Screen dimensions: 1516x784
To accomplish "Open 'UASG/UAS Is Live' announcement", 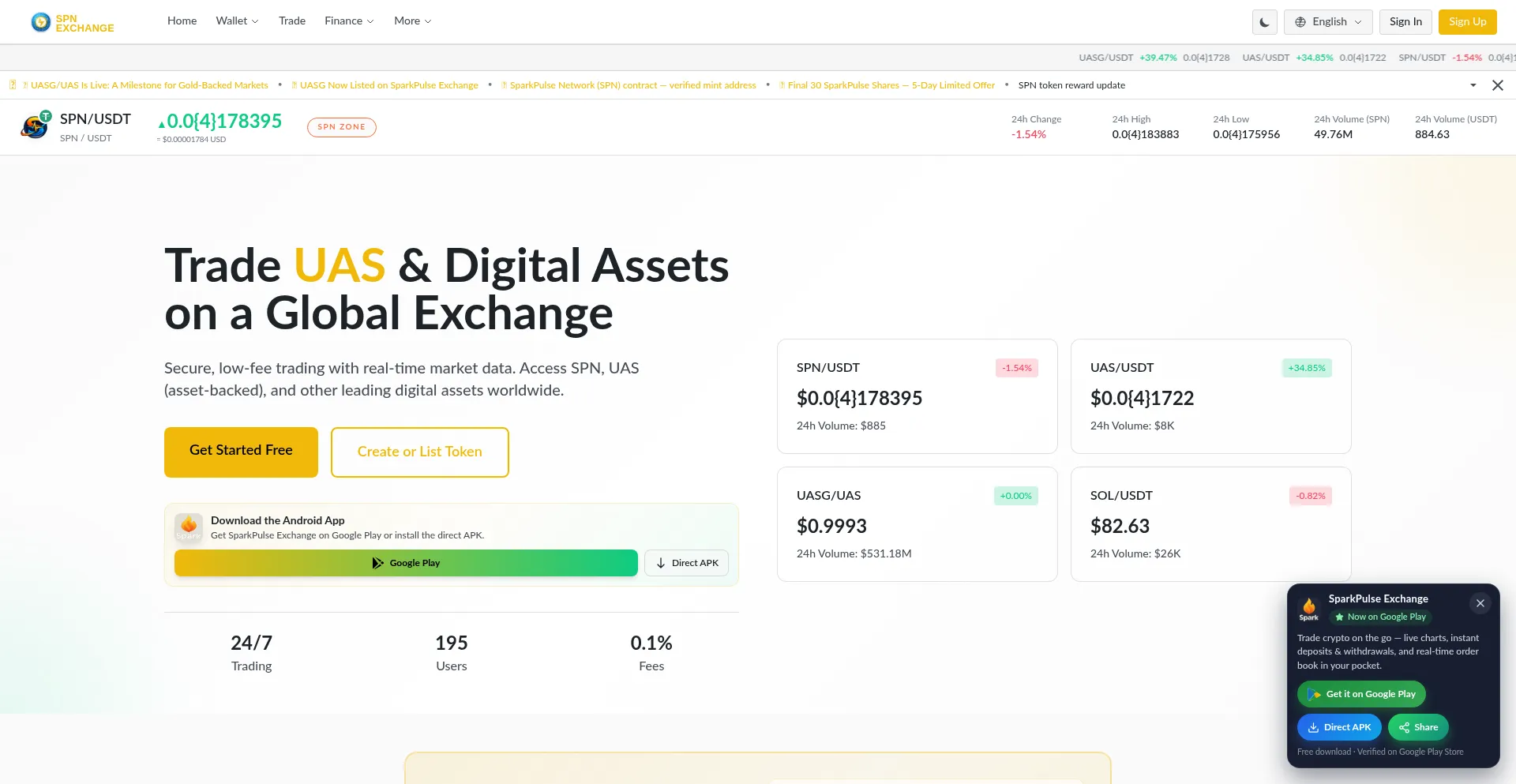I will pyautogui.click(x=145, y=85).
